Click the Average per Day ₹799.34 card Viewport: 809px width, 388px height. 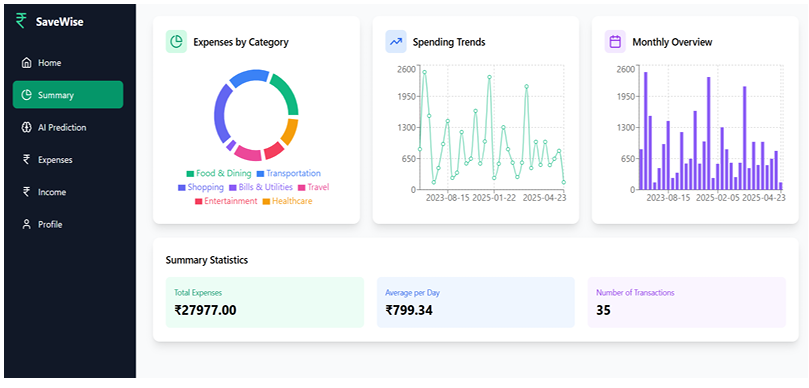pyautogui.click(x=476, y=302)
